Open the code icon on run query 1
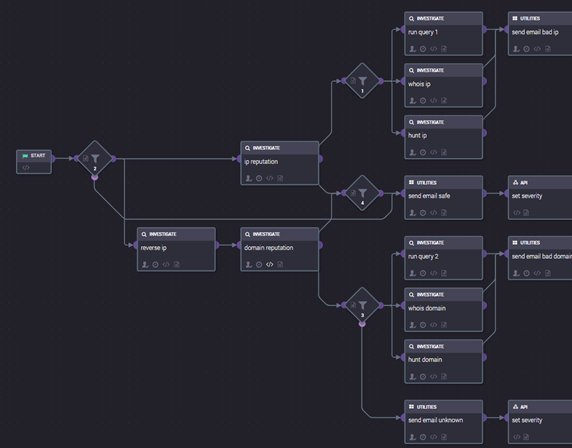 coord(433,49)
